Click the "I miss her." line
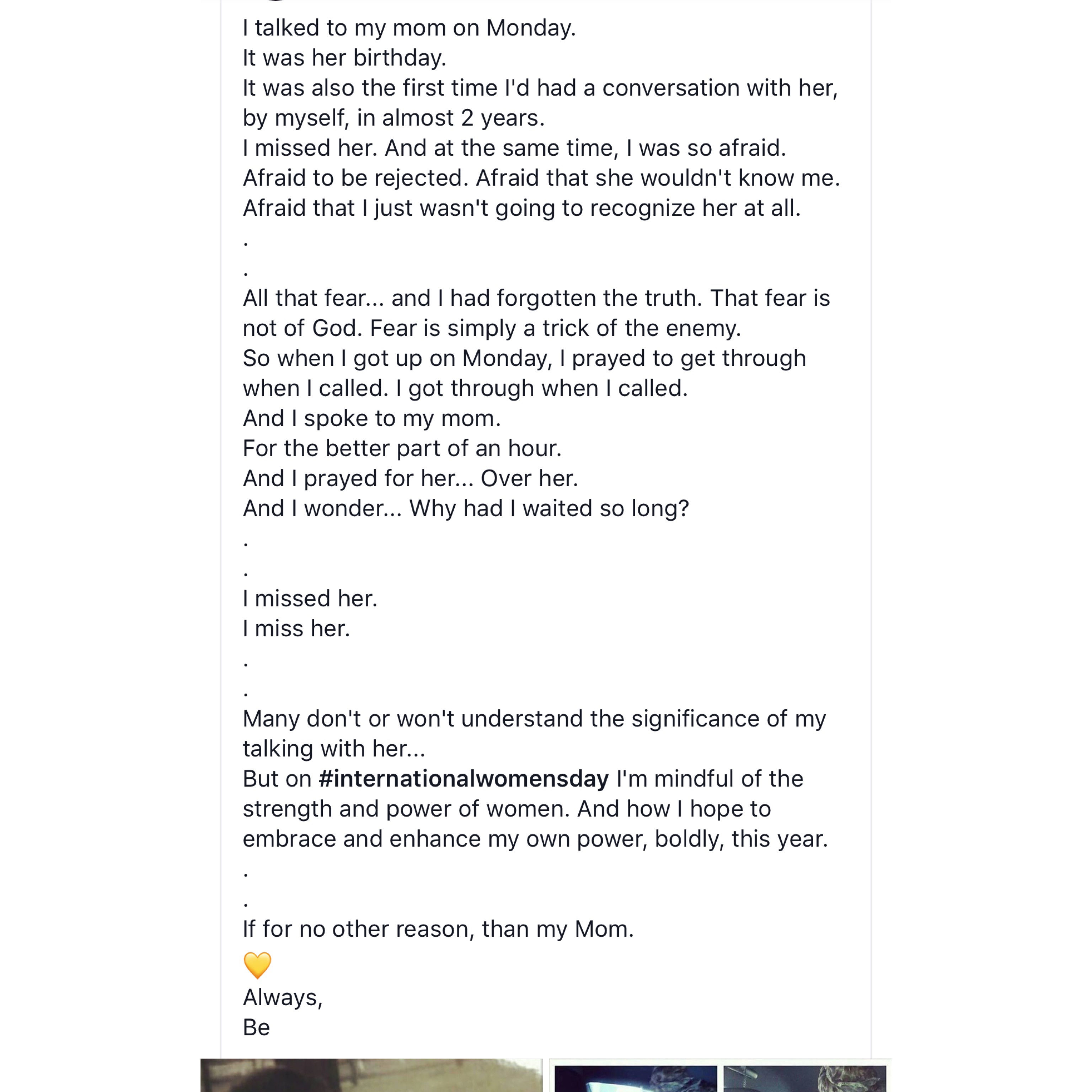The width and height of the screenshot is (1092, 1092). [x=296, y=628]
